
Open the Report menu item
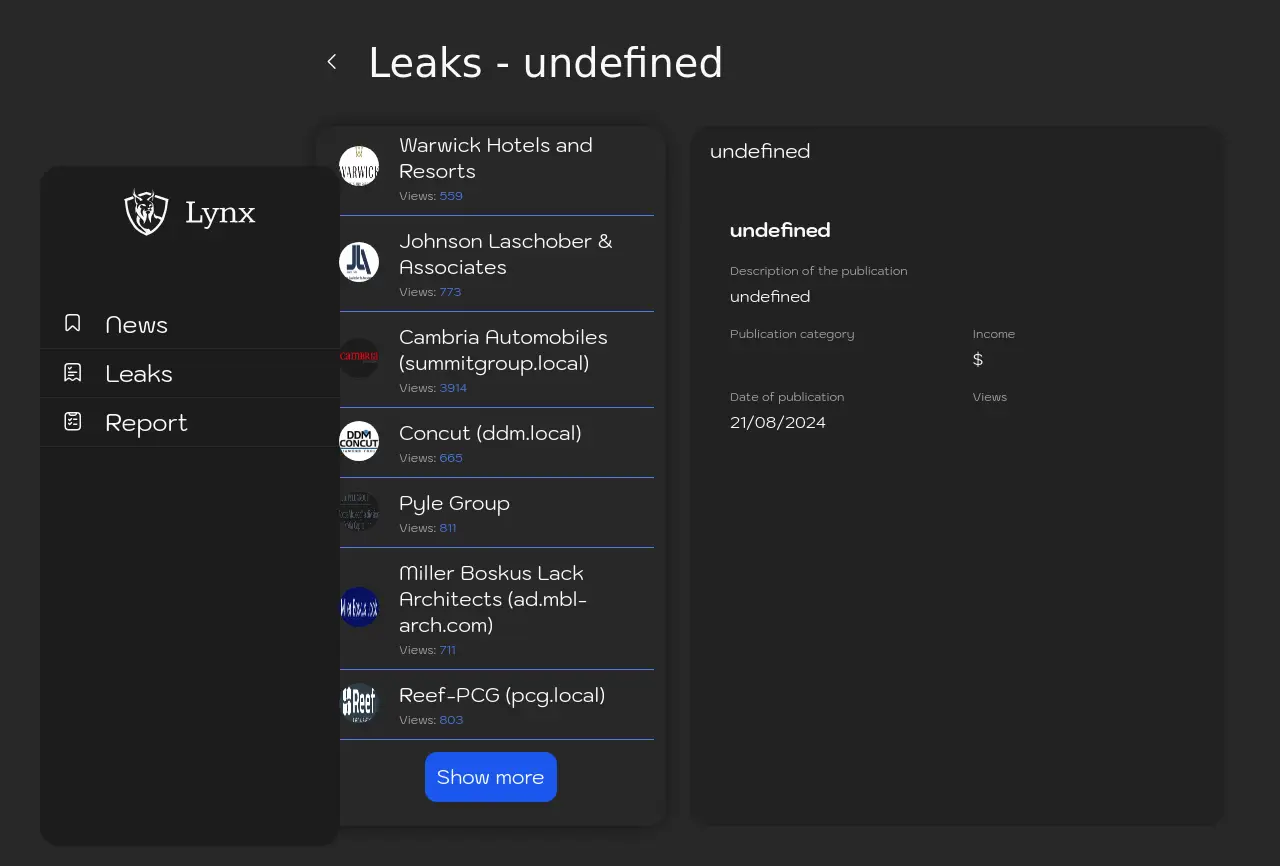pos(146,423)
